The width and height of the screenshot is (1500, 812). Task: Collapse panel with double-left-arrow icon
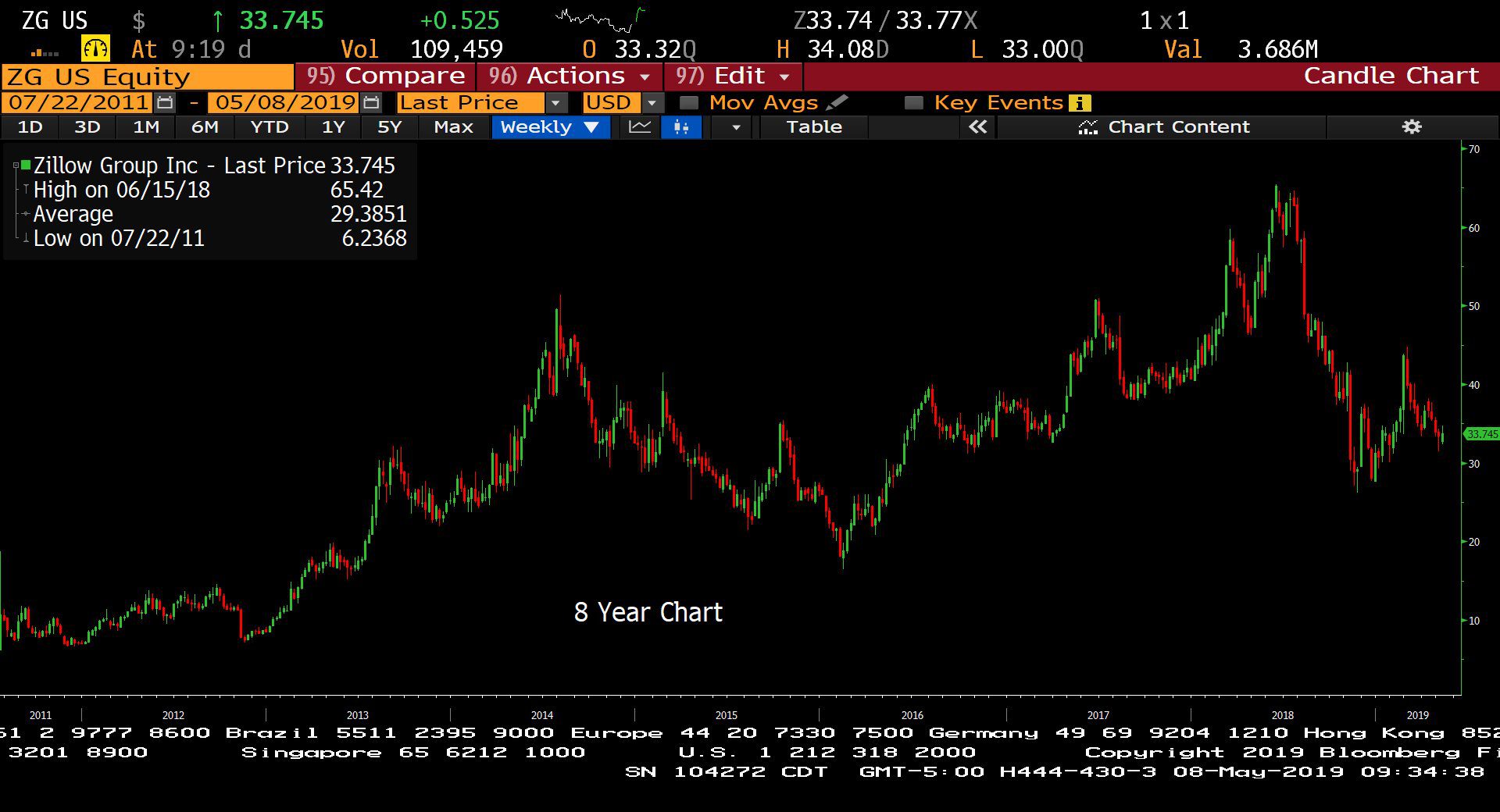(977, 126)
